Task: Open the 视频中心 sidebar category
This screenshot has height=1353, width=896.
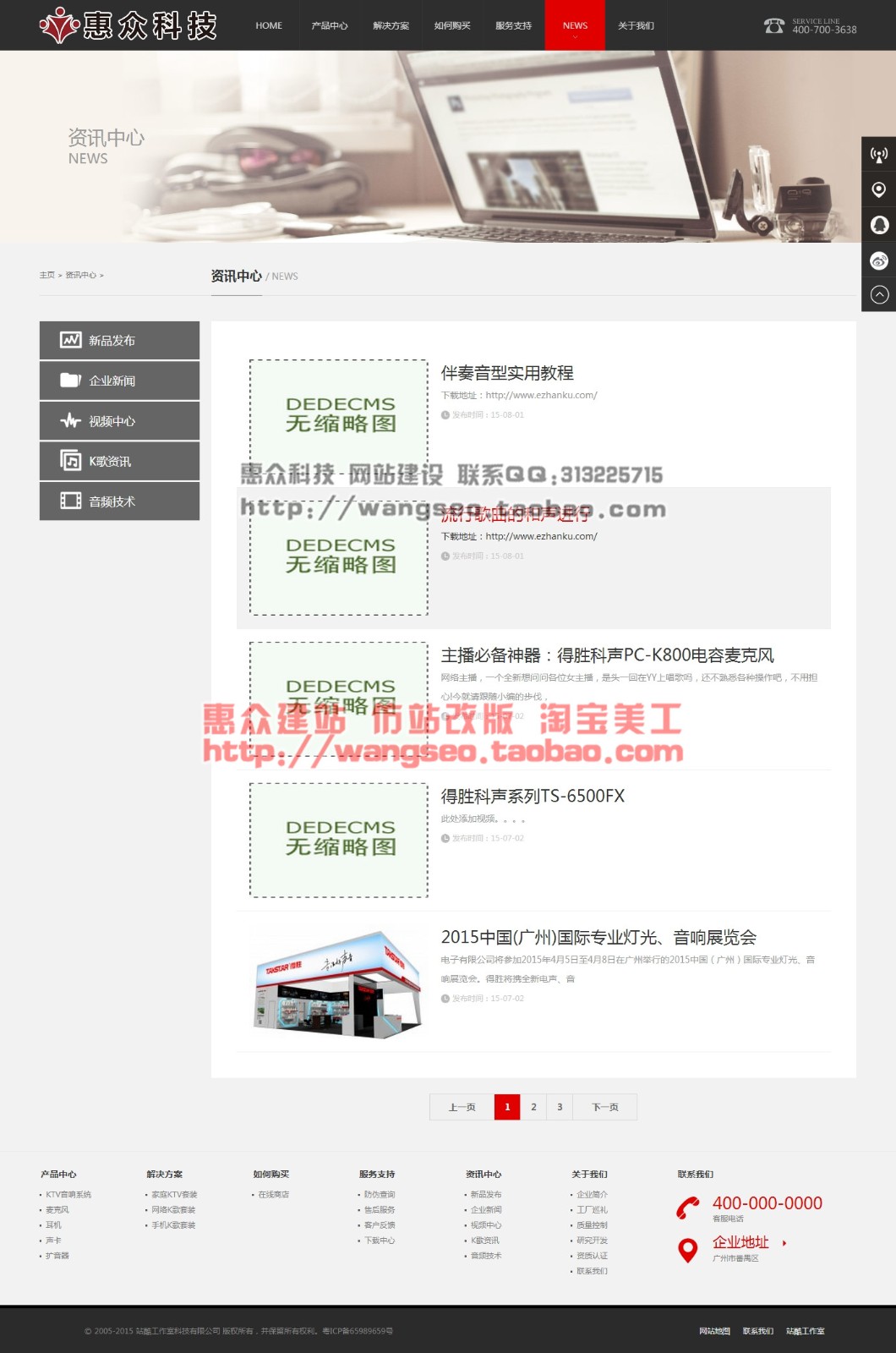Action: pyautogui.click(x=119, y=420)
